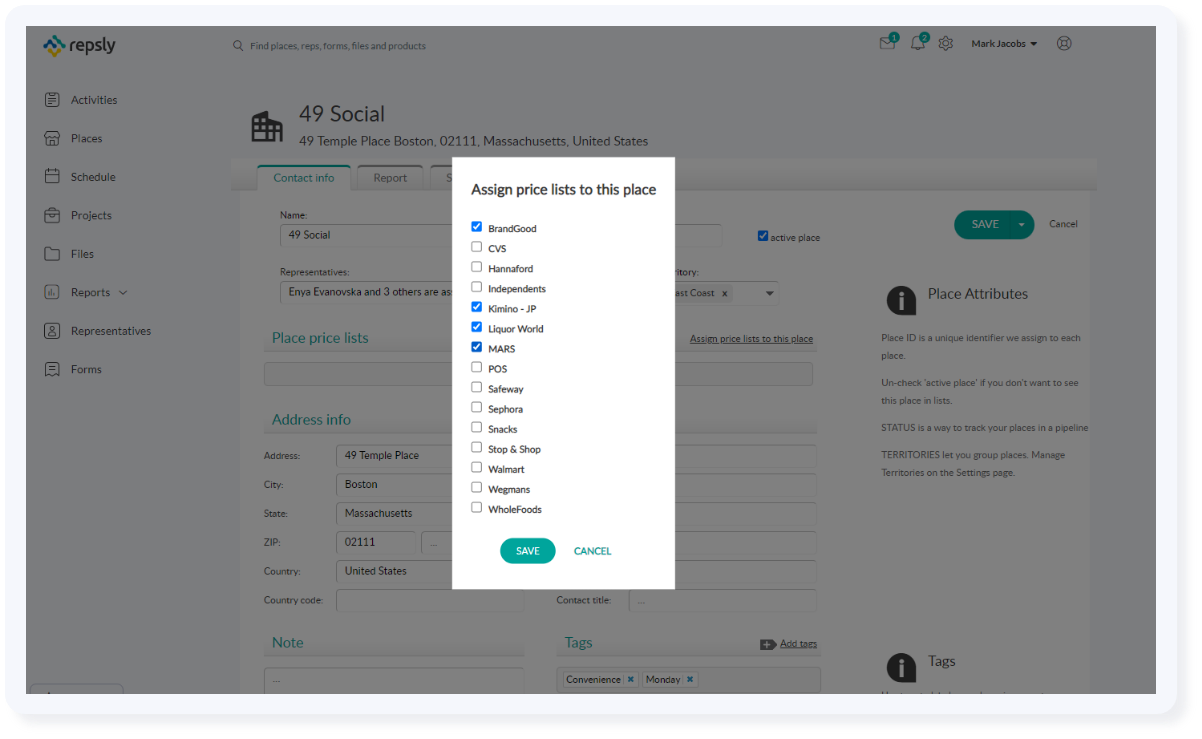Click the Repsly logo
The height and width of the screenshot is (739, 1202).
(x=79, y=45)
